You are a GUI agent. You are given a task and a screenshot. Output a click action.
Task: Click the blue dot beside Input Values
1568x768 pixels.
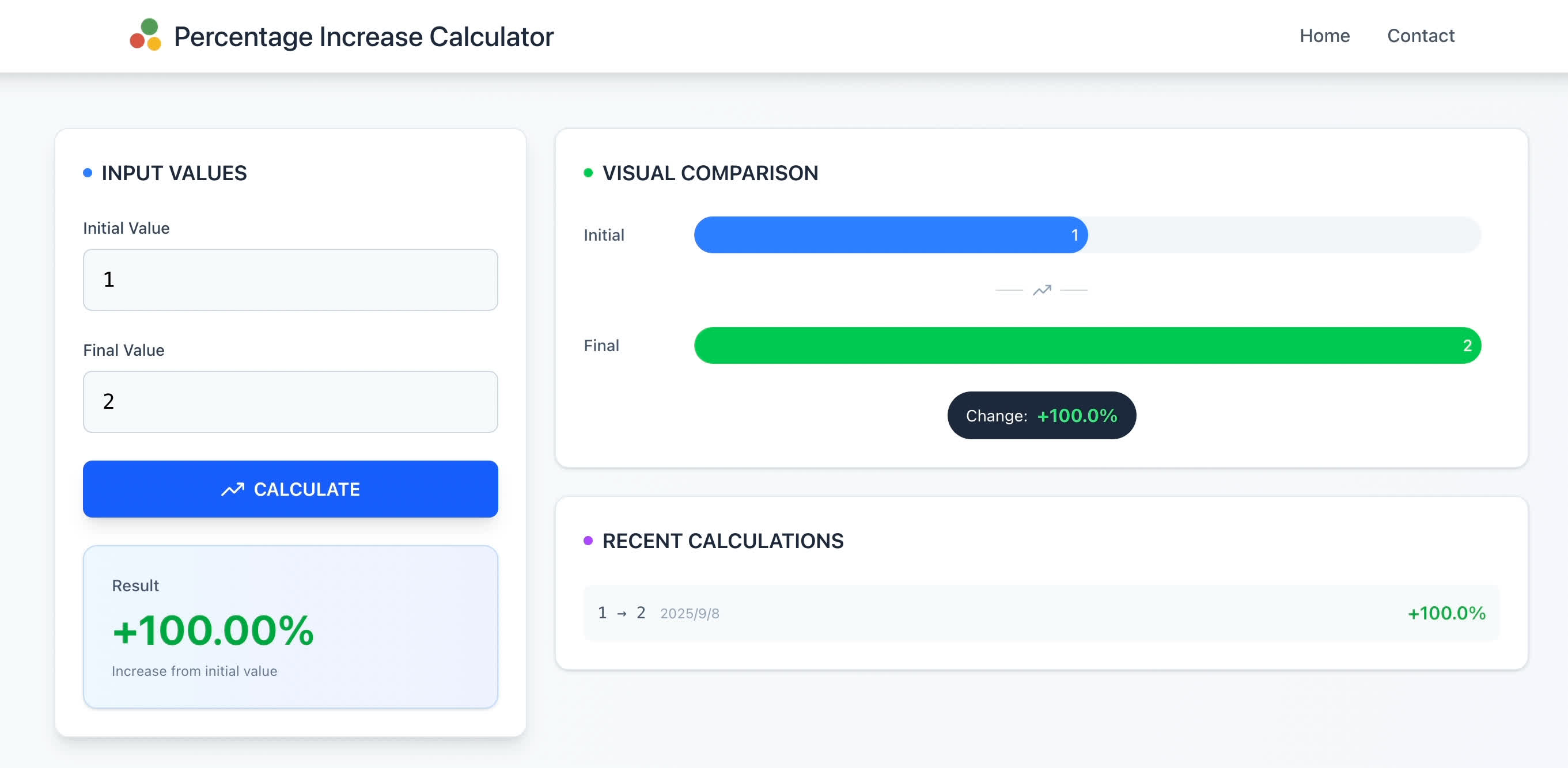click(88, 173)
